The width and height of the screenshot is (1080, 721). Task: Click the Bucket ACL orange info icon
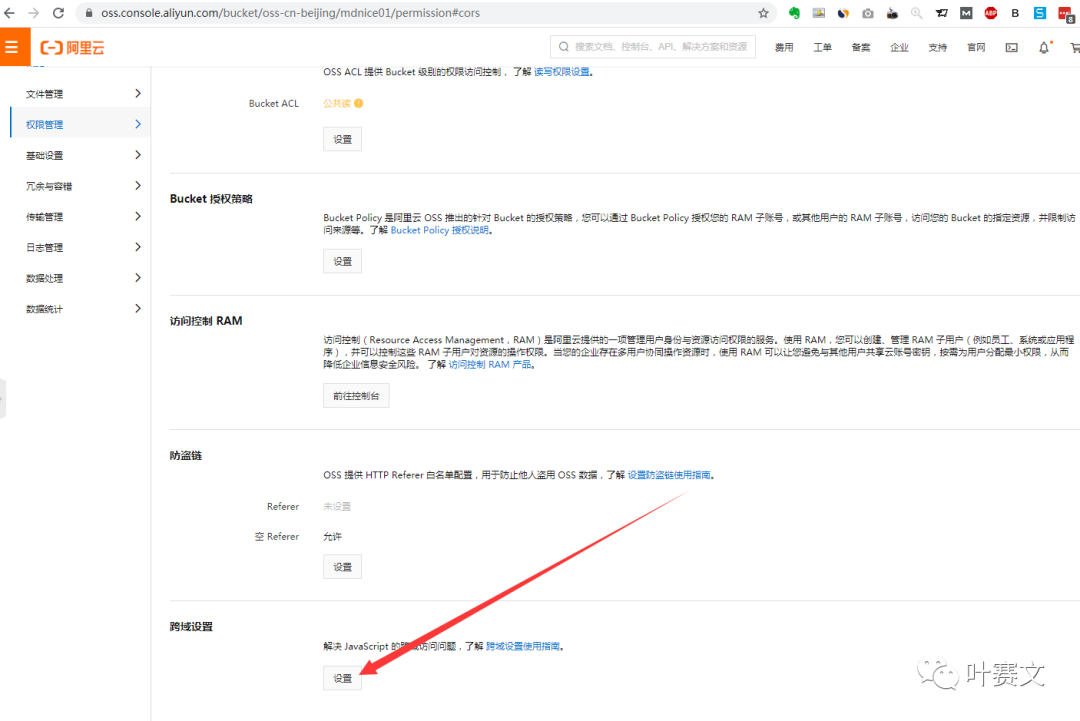(x=359, y=103)
